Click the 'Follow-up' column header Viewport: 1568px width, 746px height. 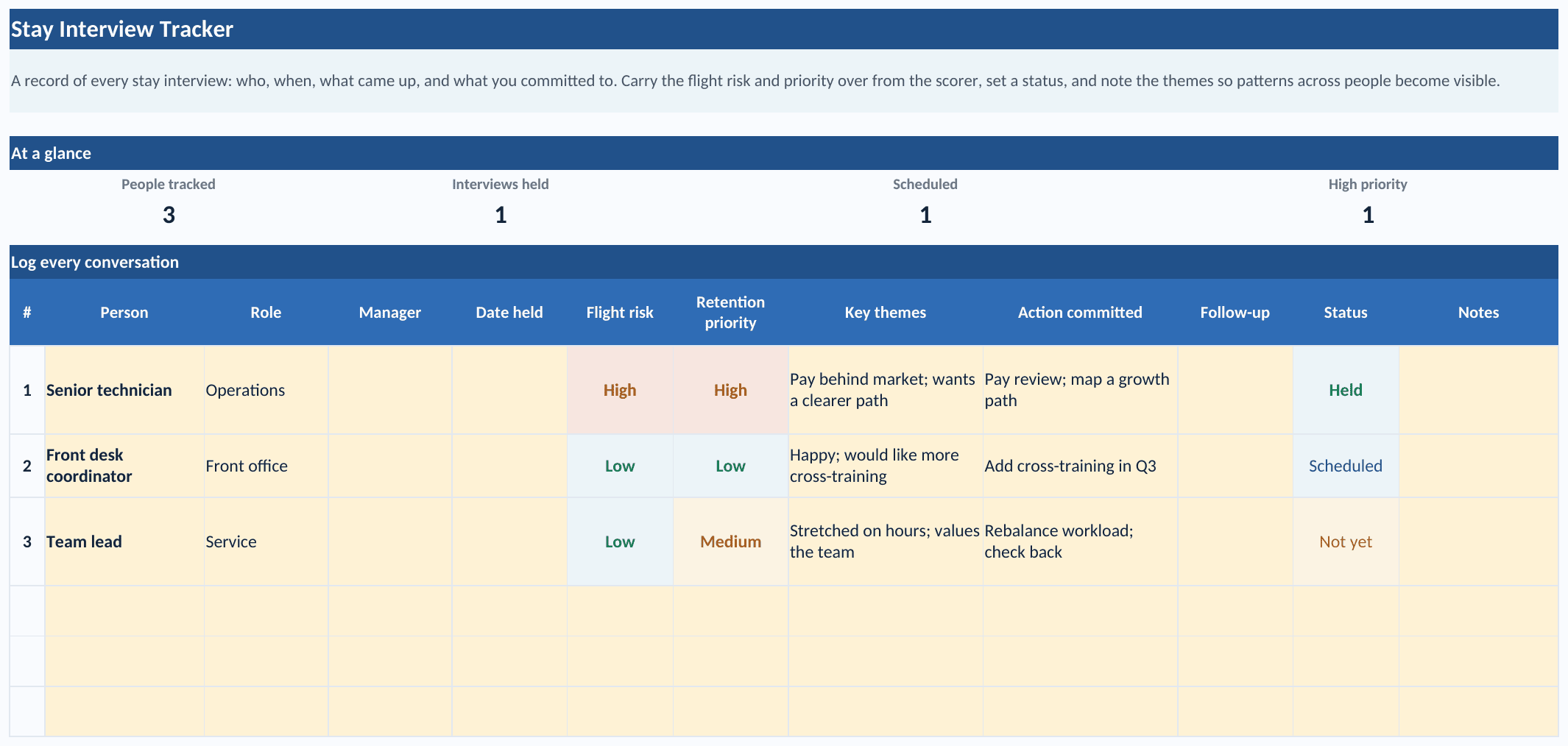click(1235, 312)
